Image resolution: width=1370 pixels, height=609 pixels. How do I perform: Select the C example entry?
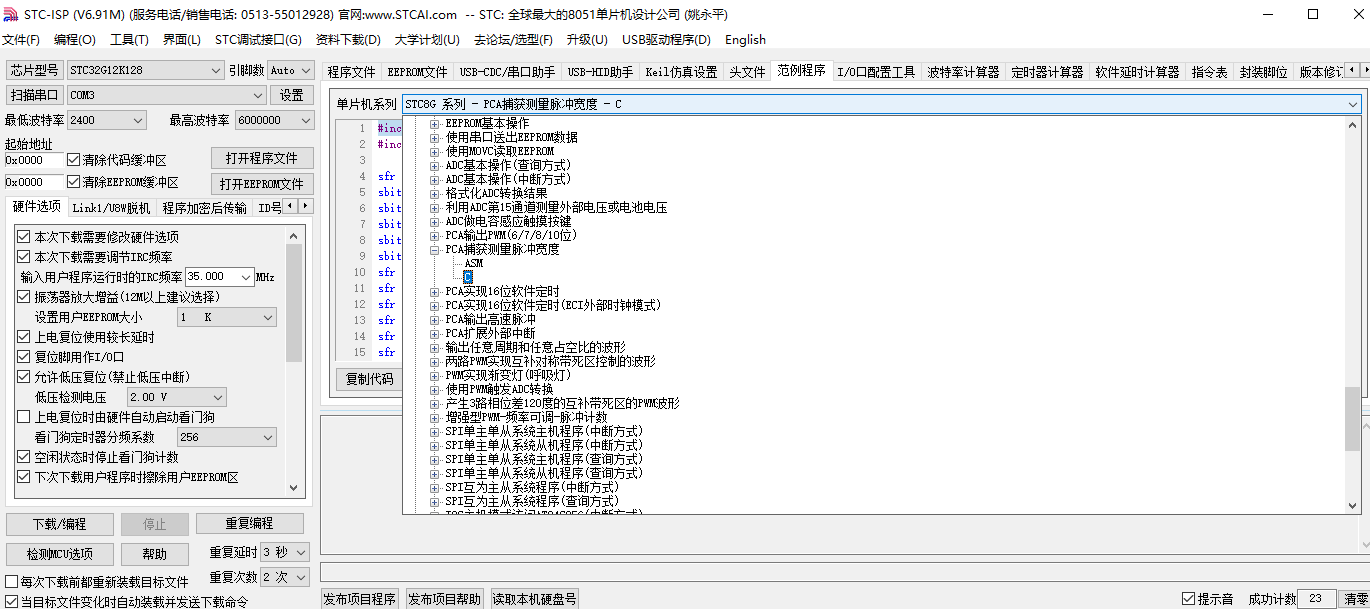point(468,277)
